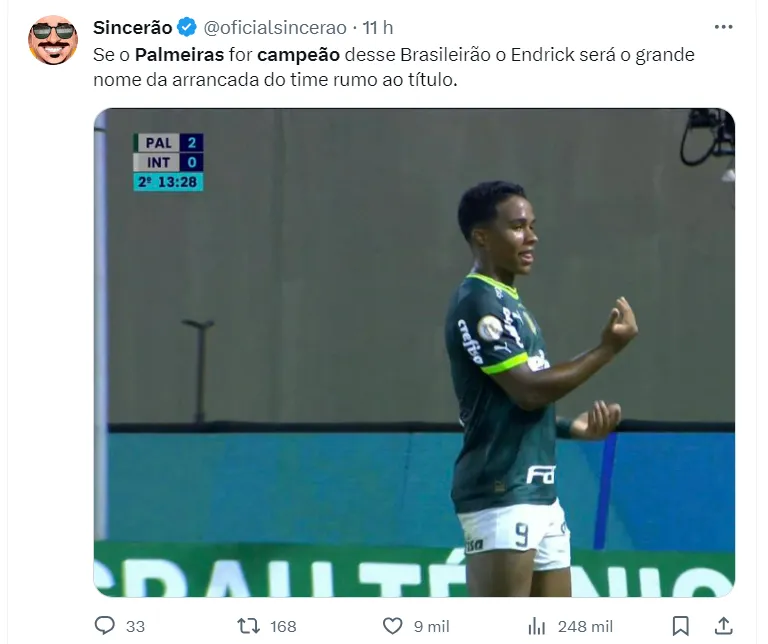768x644 pixels.
Task: Open the three-dots more options menu
Action: point(723,27)
